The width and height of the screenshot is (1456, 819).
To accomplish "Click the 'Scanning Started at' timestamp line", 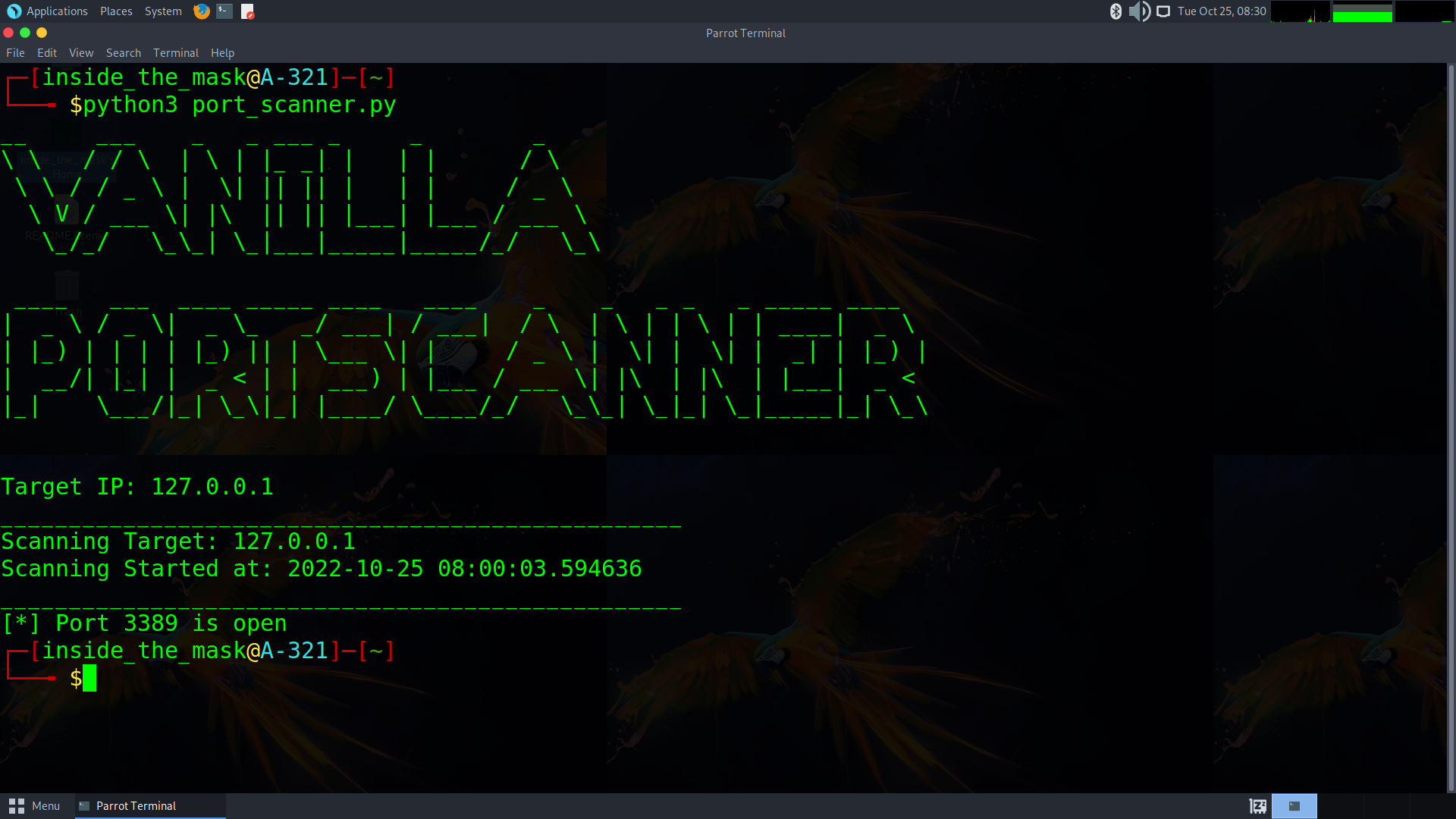I will (322, 569).
